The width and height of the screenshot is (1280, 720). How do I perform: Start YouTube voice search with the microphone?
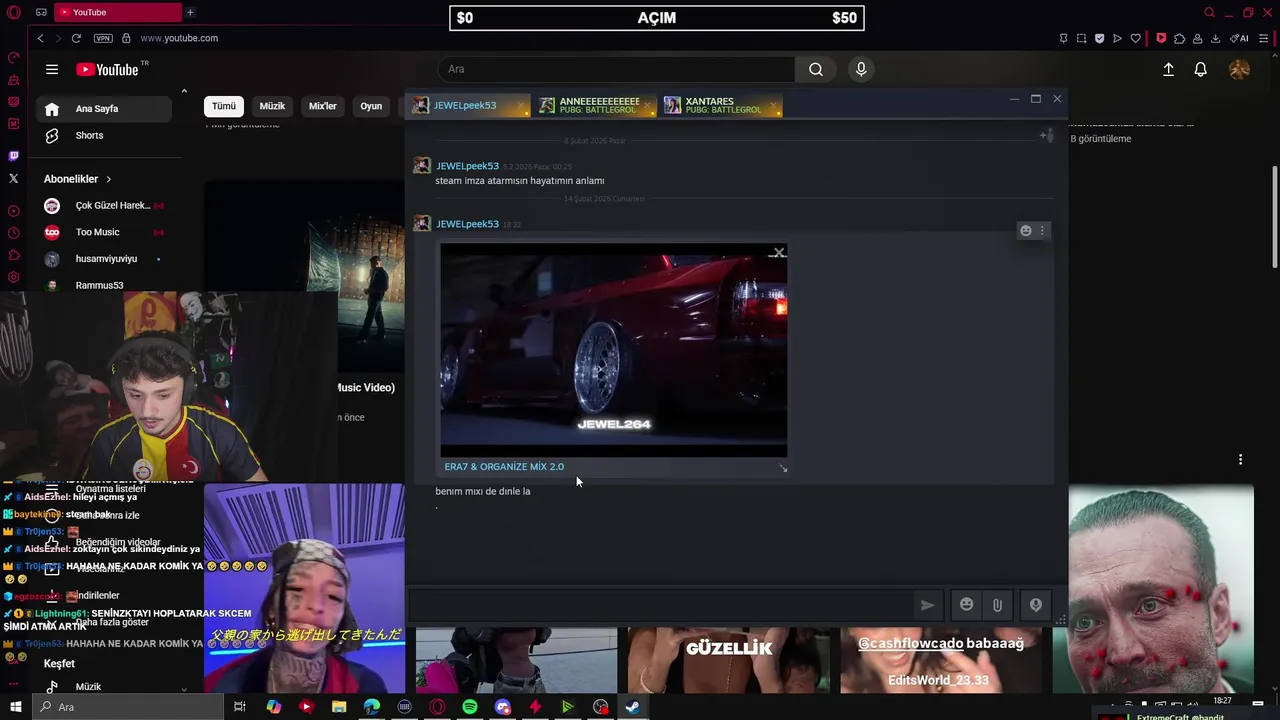pyautogui.click(x=861, y=69)
